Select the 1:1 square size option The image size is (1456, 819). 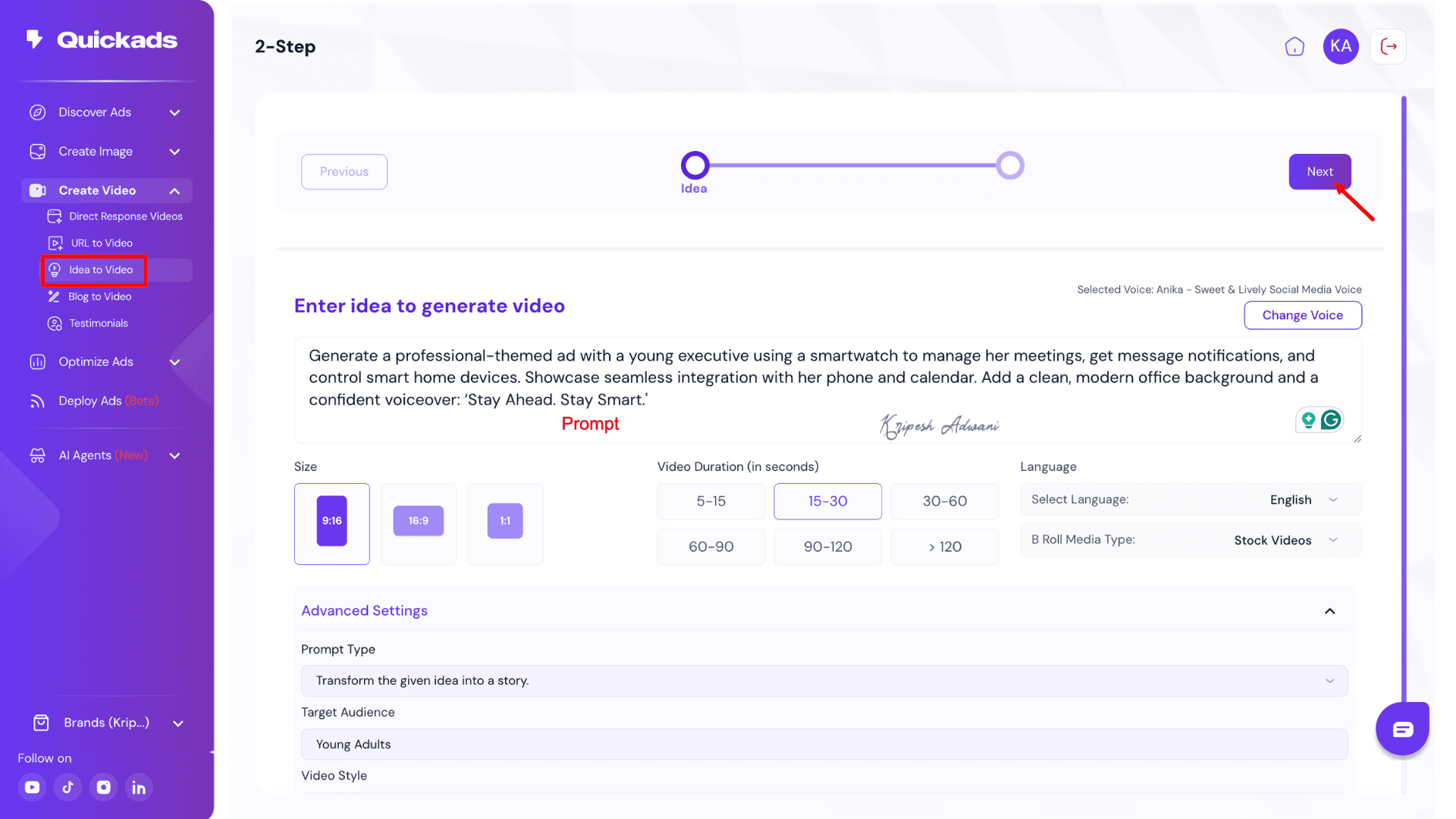[x=505, y=522]
